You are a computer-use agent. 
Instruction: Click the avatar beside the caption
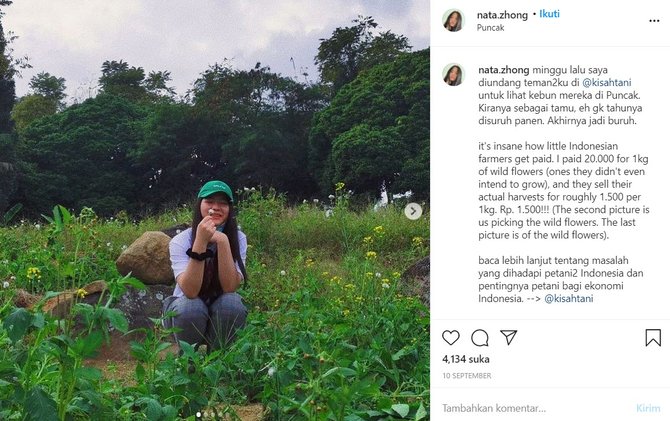click(x=454, y=75)
